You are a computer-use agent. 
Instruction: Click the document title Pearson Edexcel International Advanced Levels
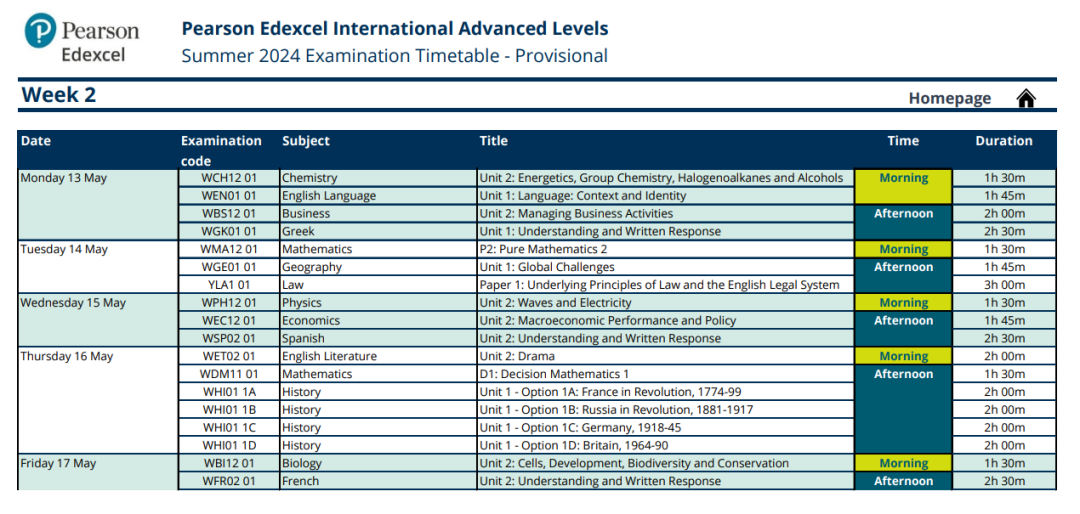coord(395,29)
